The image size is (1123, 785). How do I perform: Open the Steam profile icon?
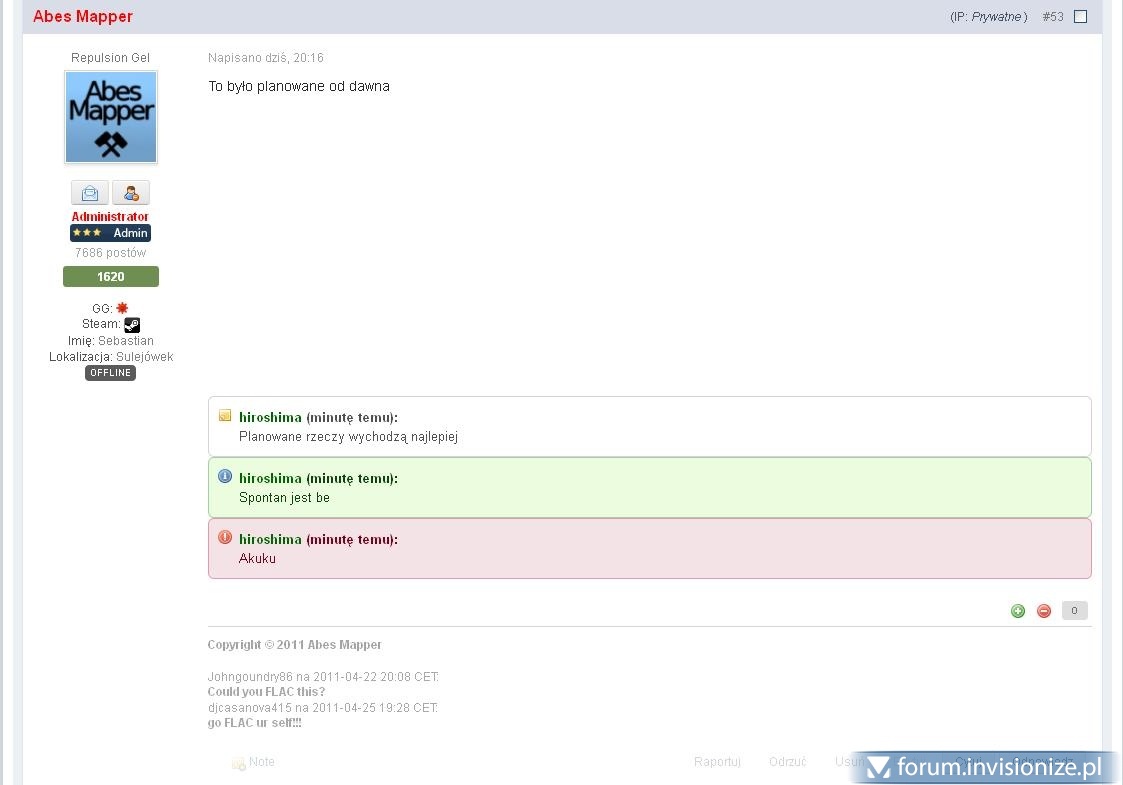click(x=132, y=325)
